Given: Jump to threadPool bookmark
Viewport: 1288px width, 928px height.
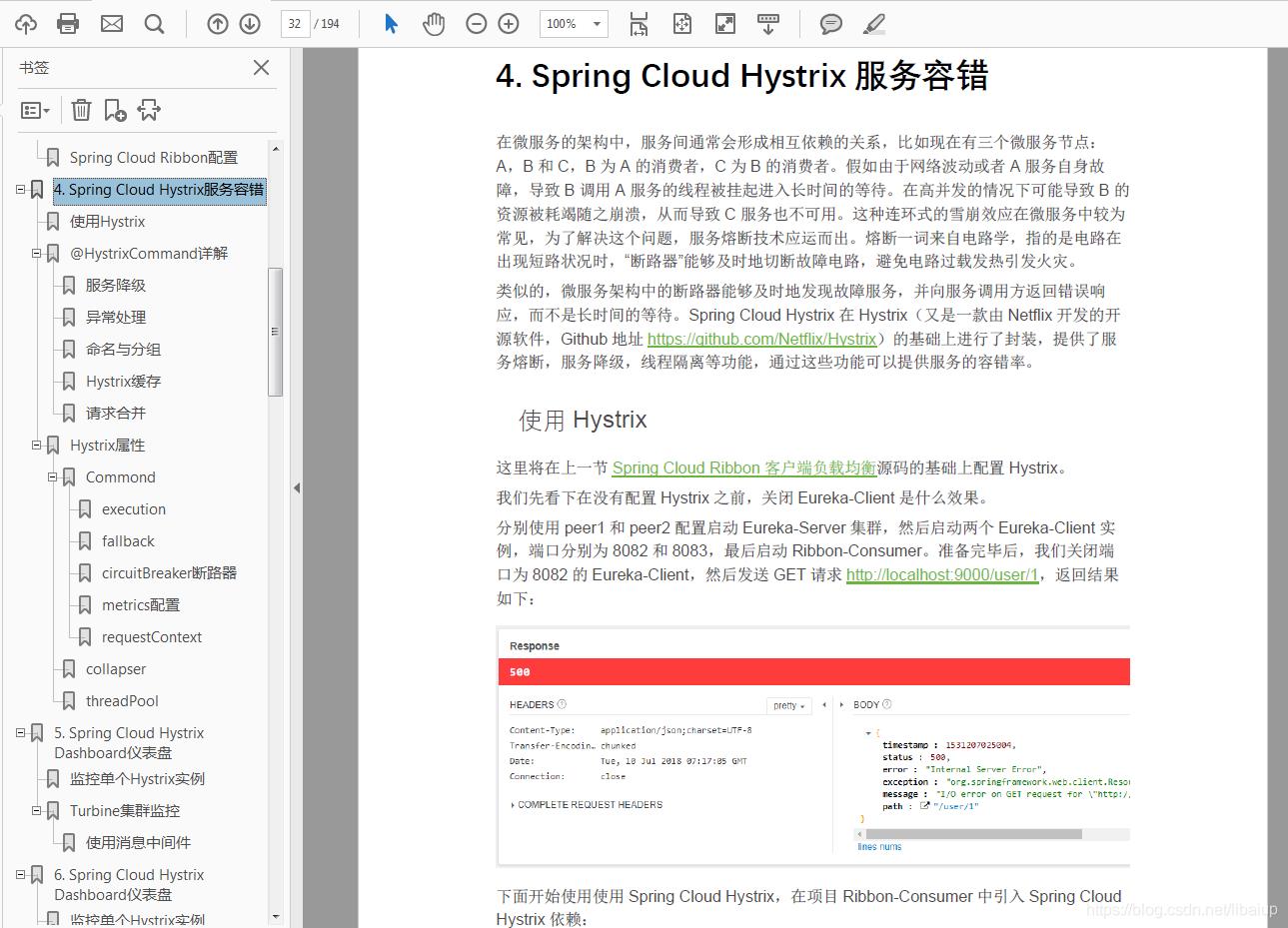Looking at the screenshot, I should click(122, 700).
